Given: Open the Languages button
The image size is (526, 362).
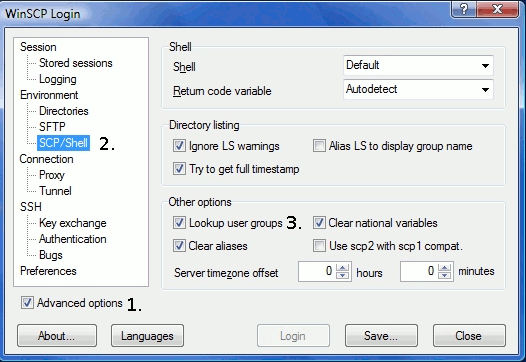Looking at the screenshot, I should coord(148,335).
